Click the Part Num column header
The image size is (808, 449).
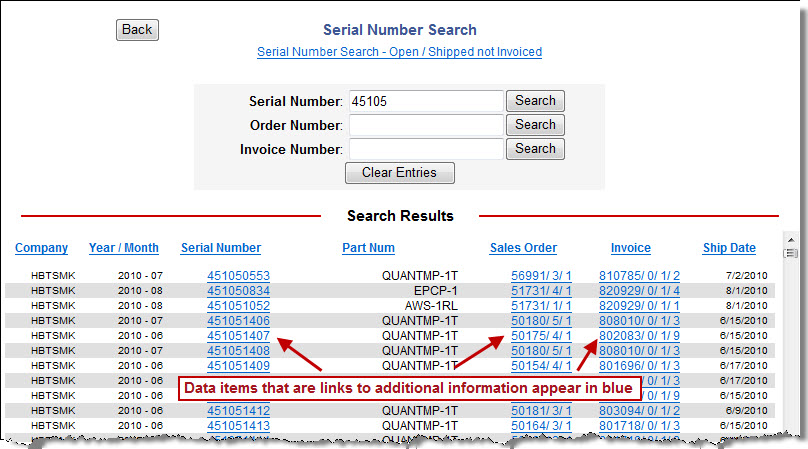coord(368,248)
